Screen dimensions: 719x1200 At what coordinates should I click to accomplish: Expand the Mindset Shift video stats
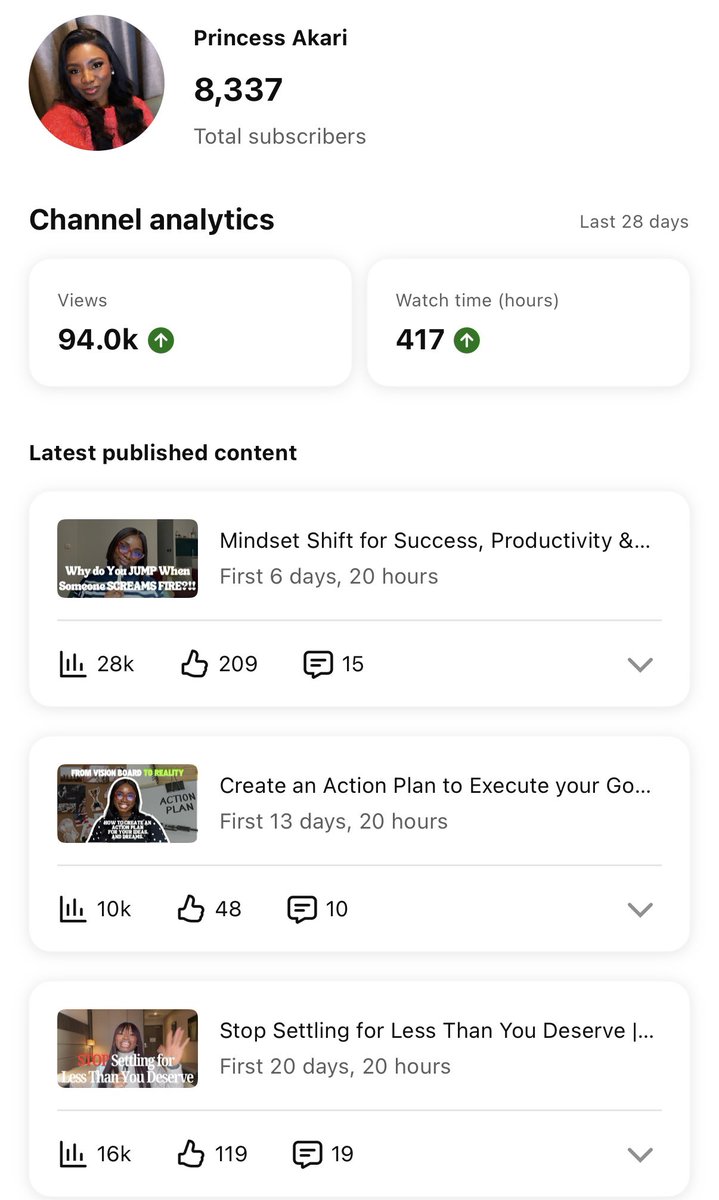640,664
